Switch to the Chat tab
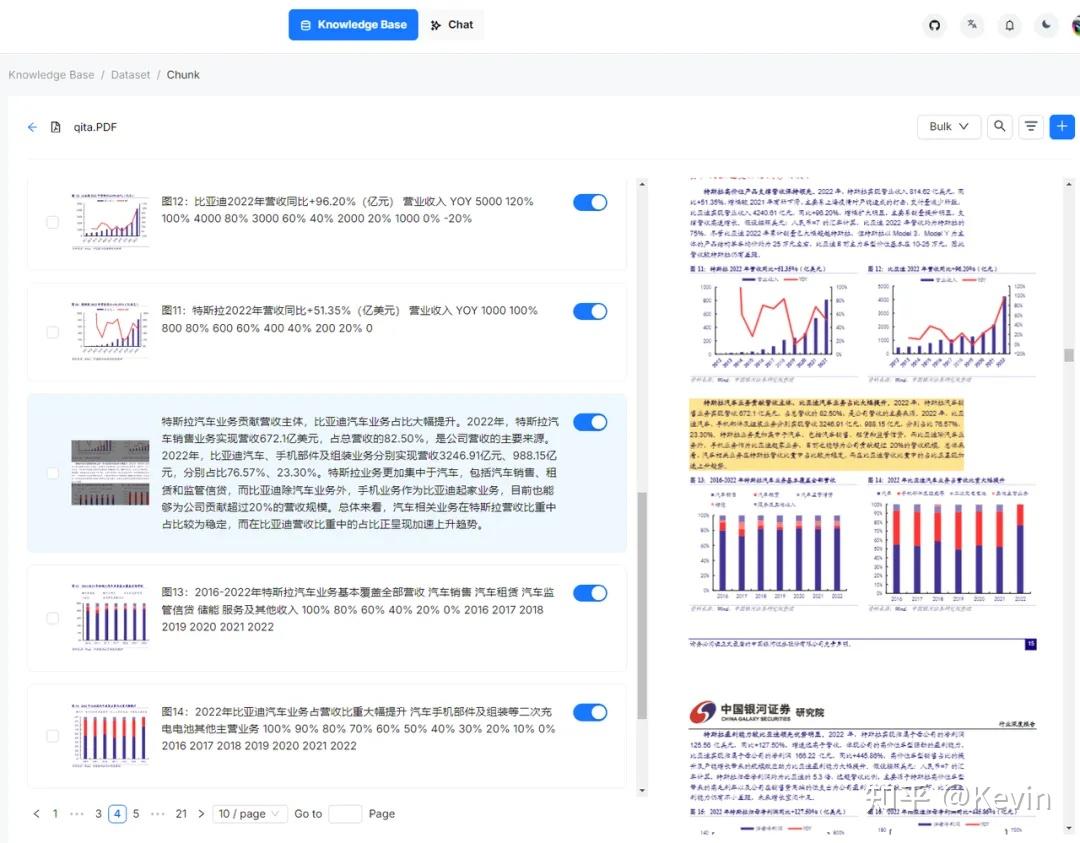Viewport: 1080px width, 843px height. (452, 24)
